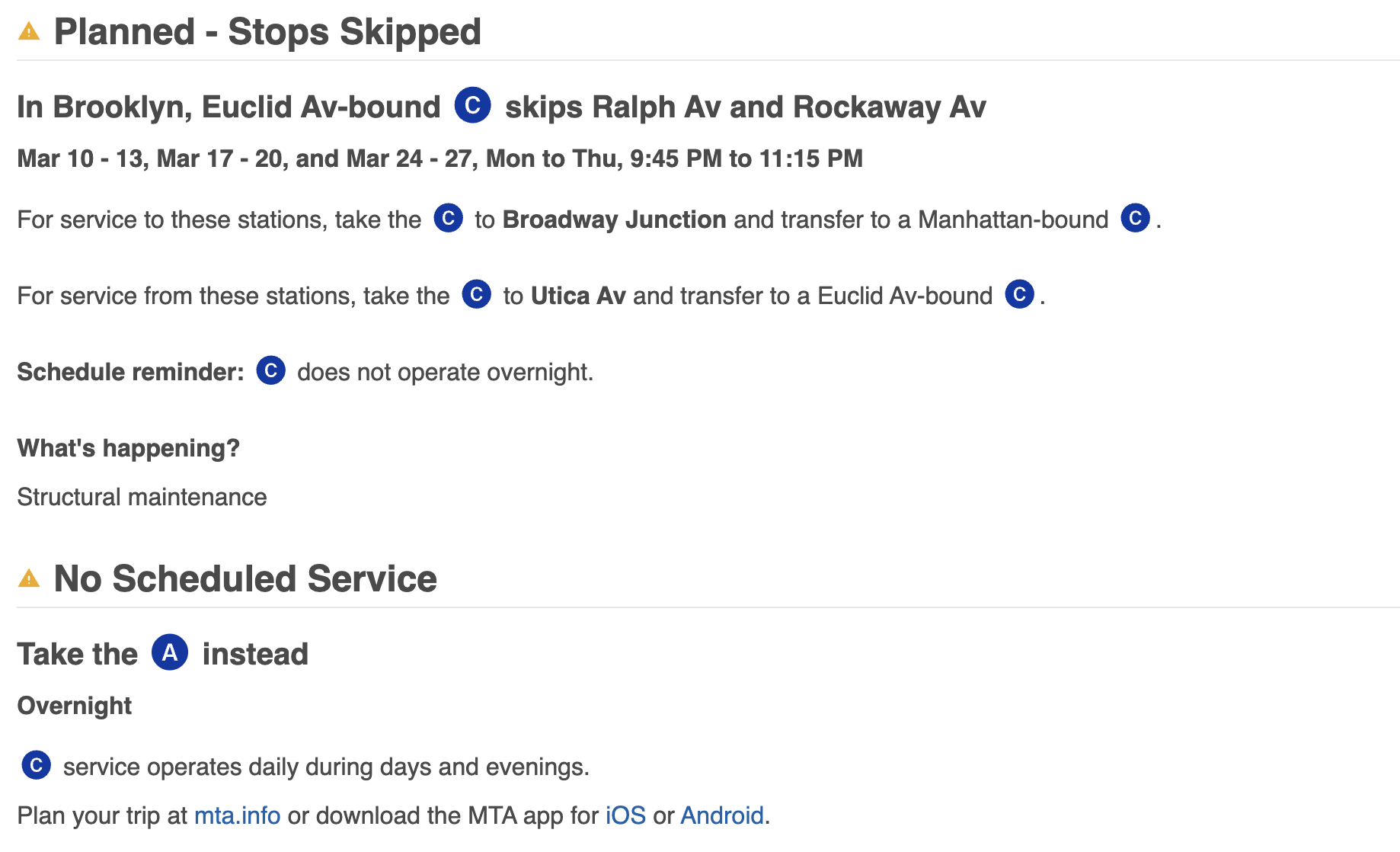Click the warning icon beside Planned - Stops Skipped
Screen dimensions: 1400x852
[29, 32]
